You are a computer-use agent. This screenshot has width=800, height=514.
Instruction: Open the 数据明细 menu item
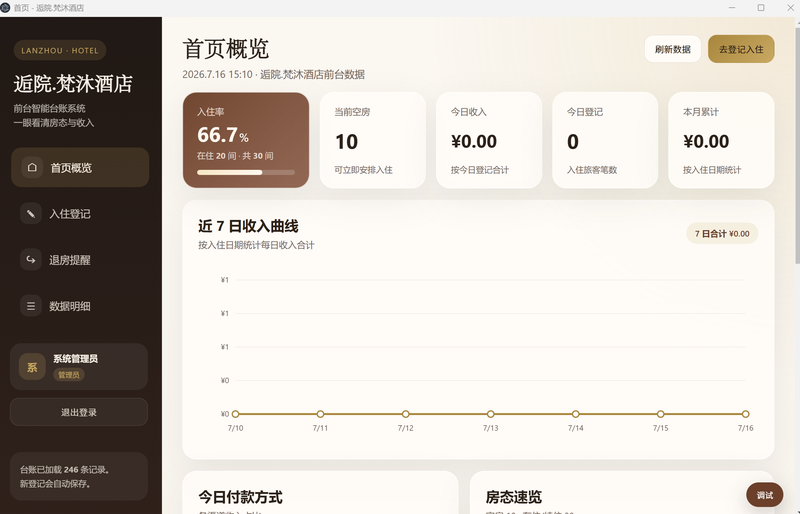[x=80, y=306]
